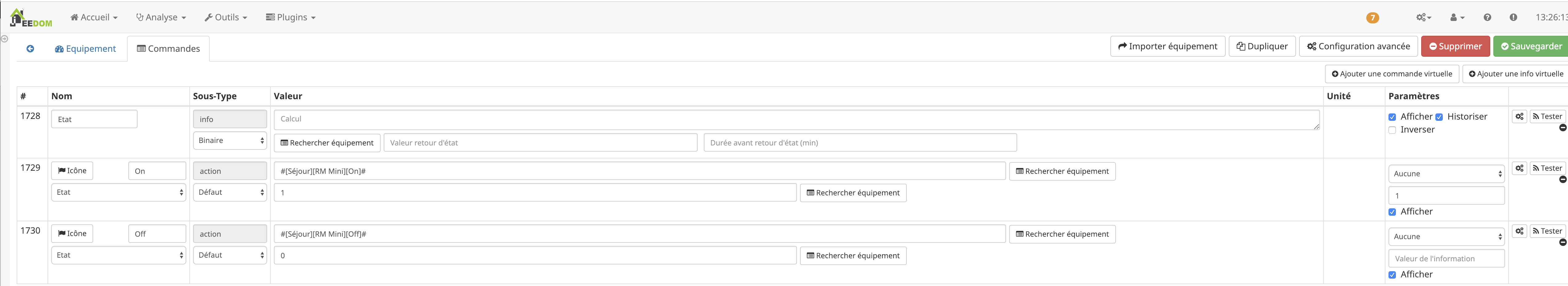
Task: Open the Outils menu
Action: point(226,17)
